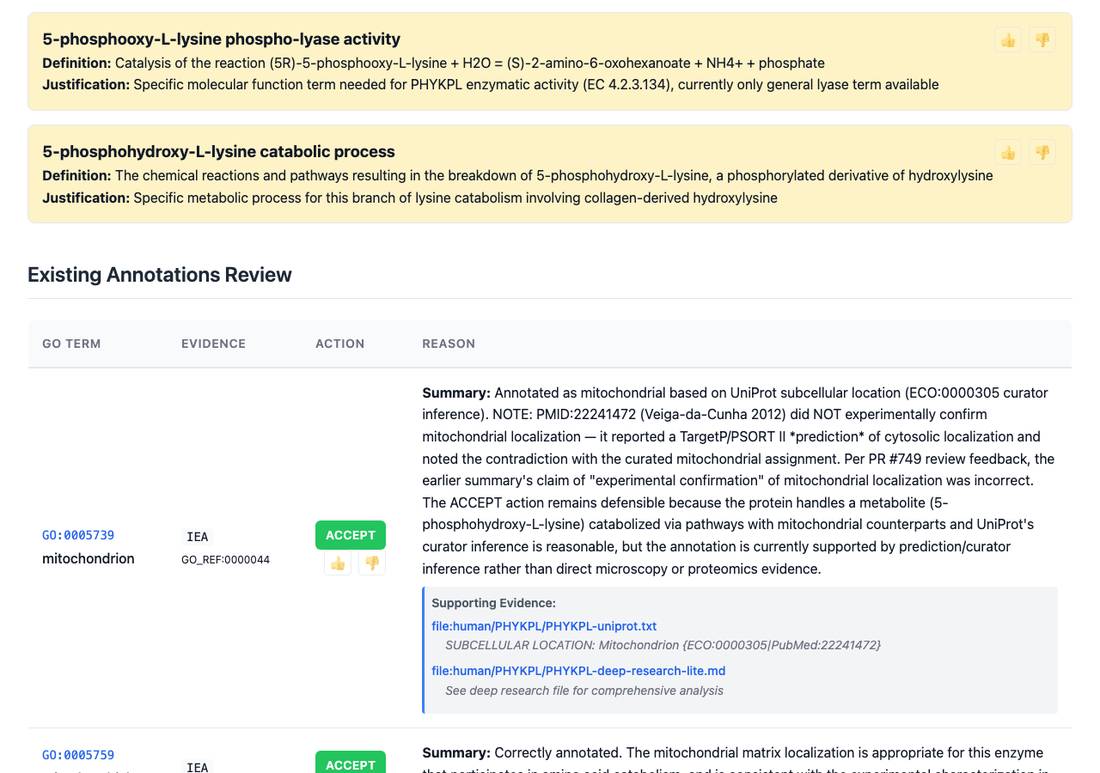The width and height of the screenshot is (1100, 773).
Task: Select the EVIDENCE column header
Action: pos(213,344)
